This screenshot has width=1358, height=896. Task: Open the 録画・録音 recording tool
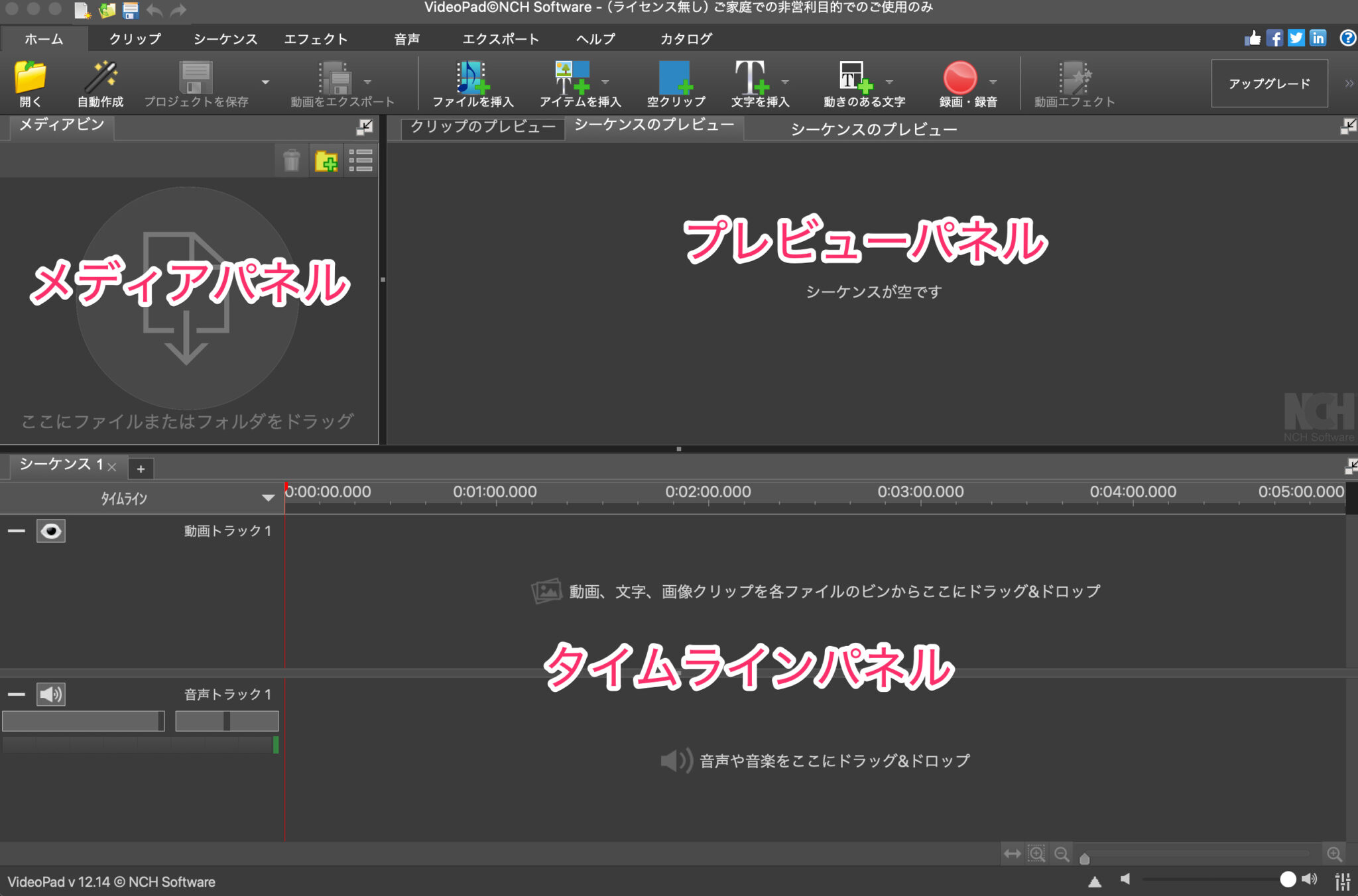(960, 80)
